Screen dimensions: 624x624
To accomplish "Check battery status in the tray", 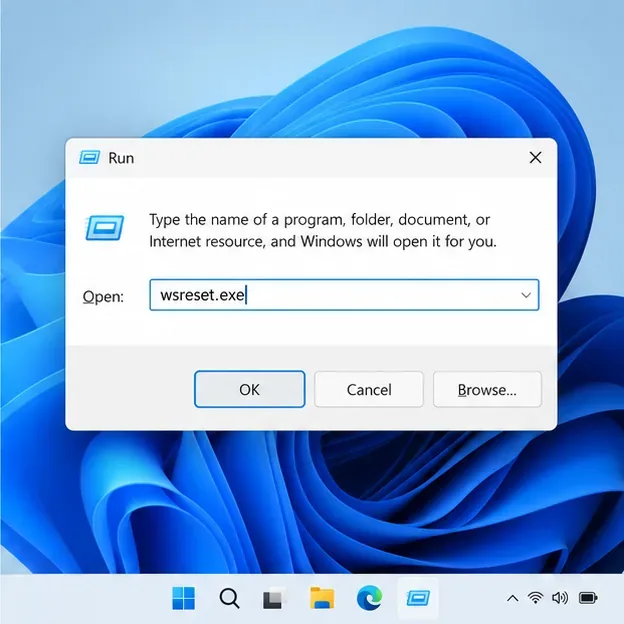I will pyautogui.click(x=588, y=598).
